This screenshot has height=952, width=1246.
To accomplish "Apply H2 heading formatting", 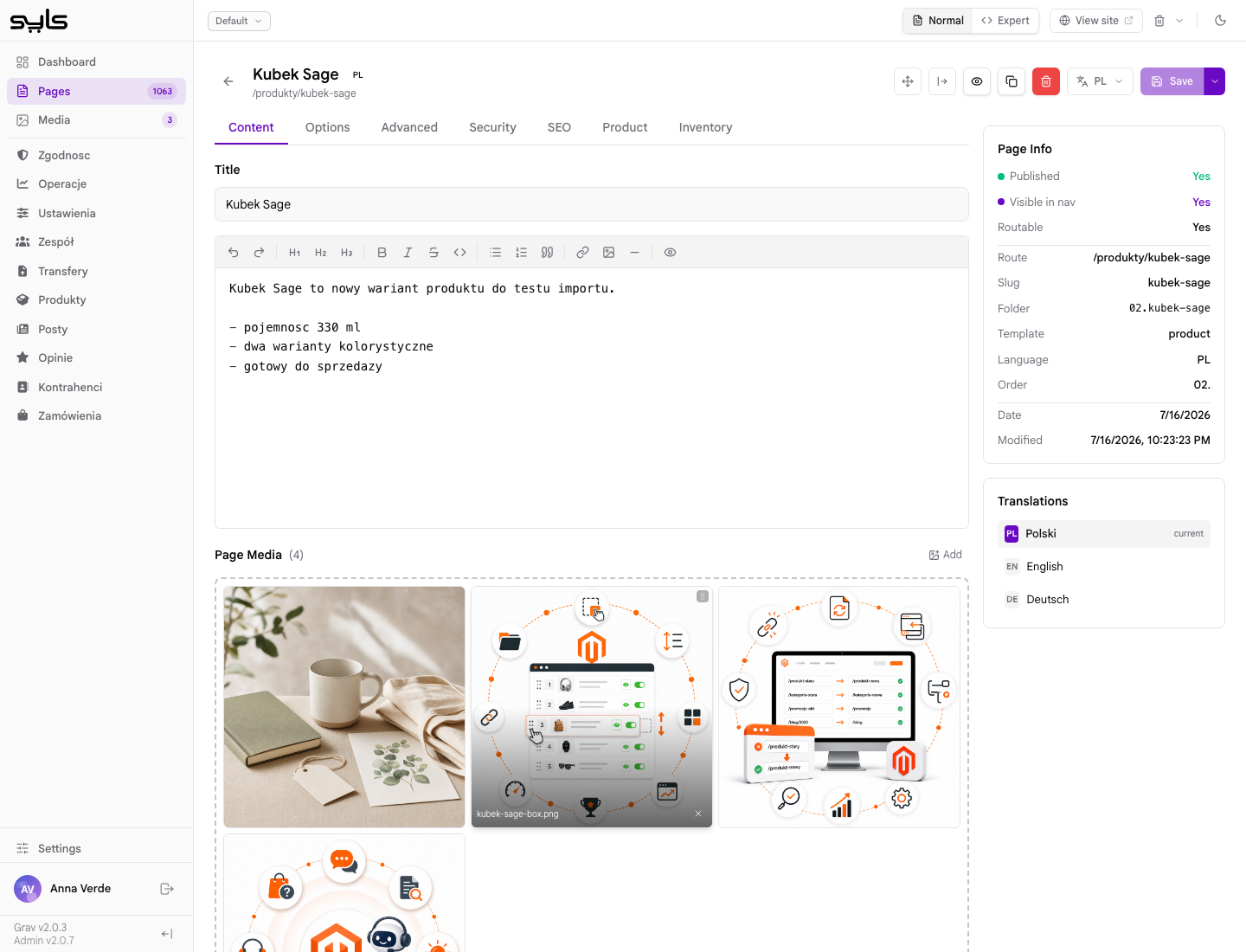I will pos(321,253).
